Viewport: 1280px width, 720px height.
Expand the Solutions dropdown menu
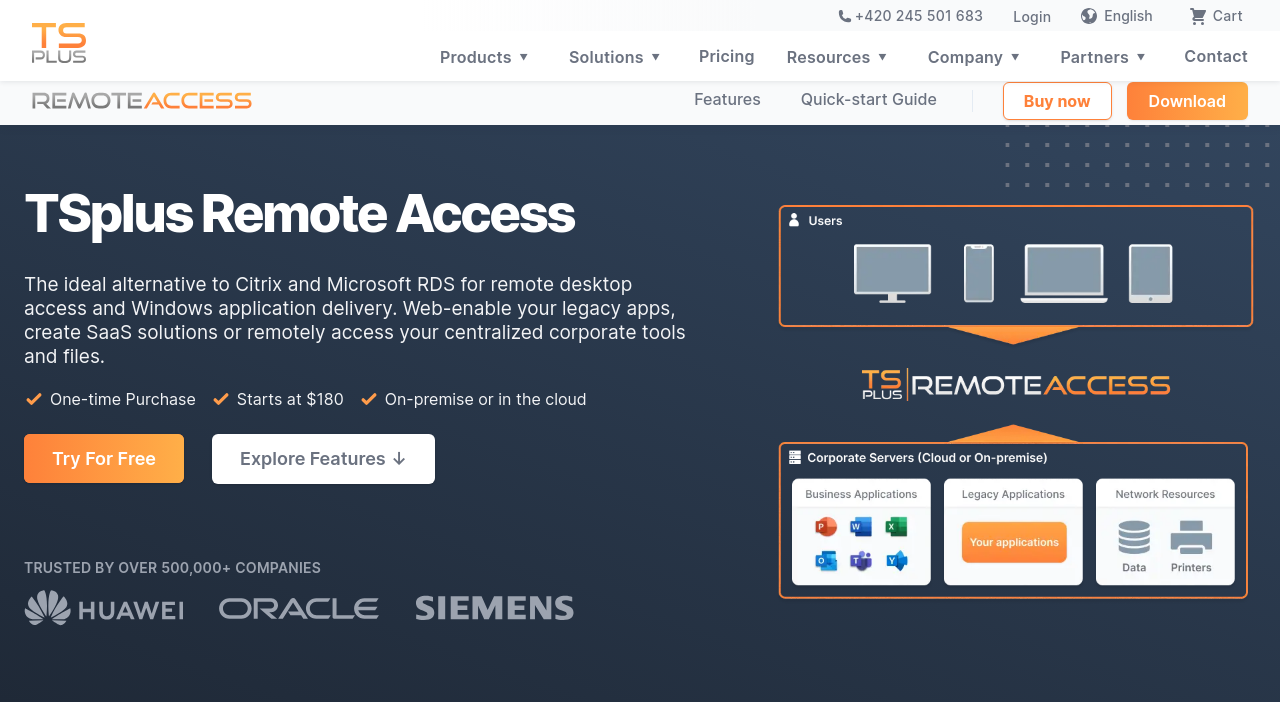615,57
